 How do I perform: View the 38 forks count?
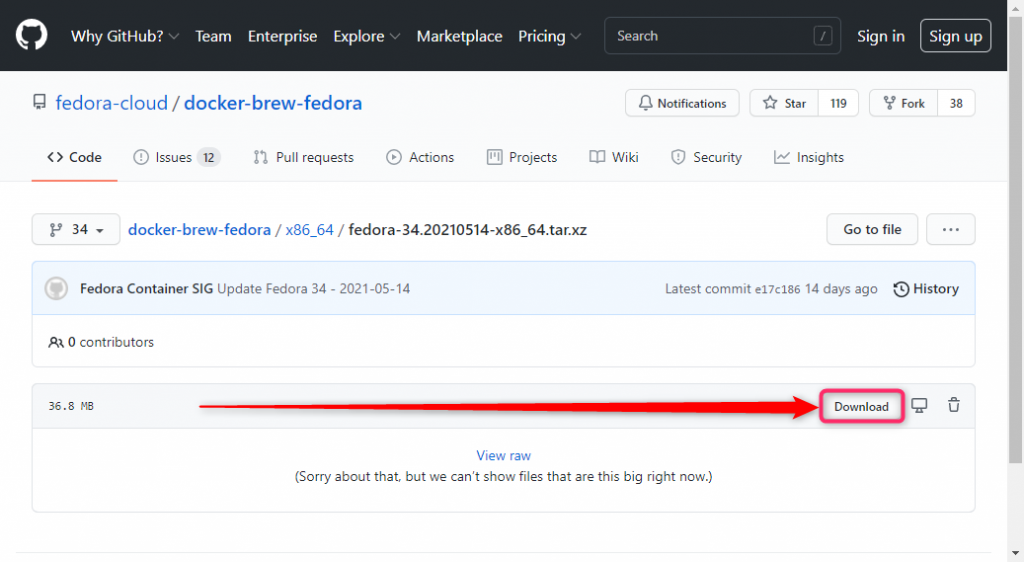tap(956, 103)
